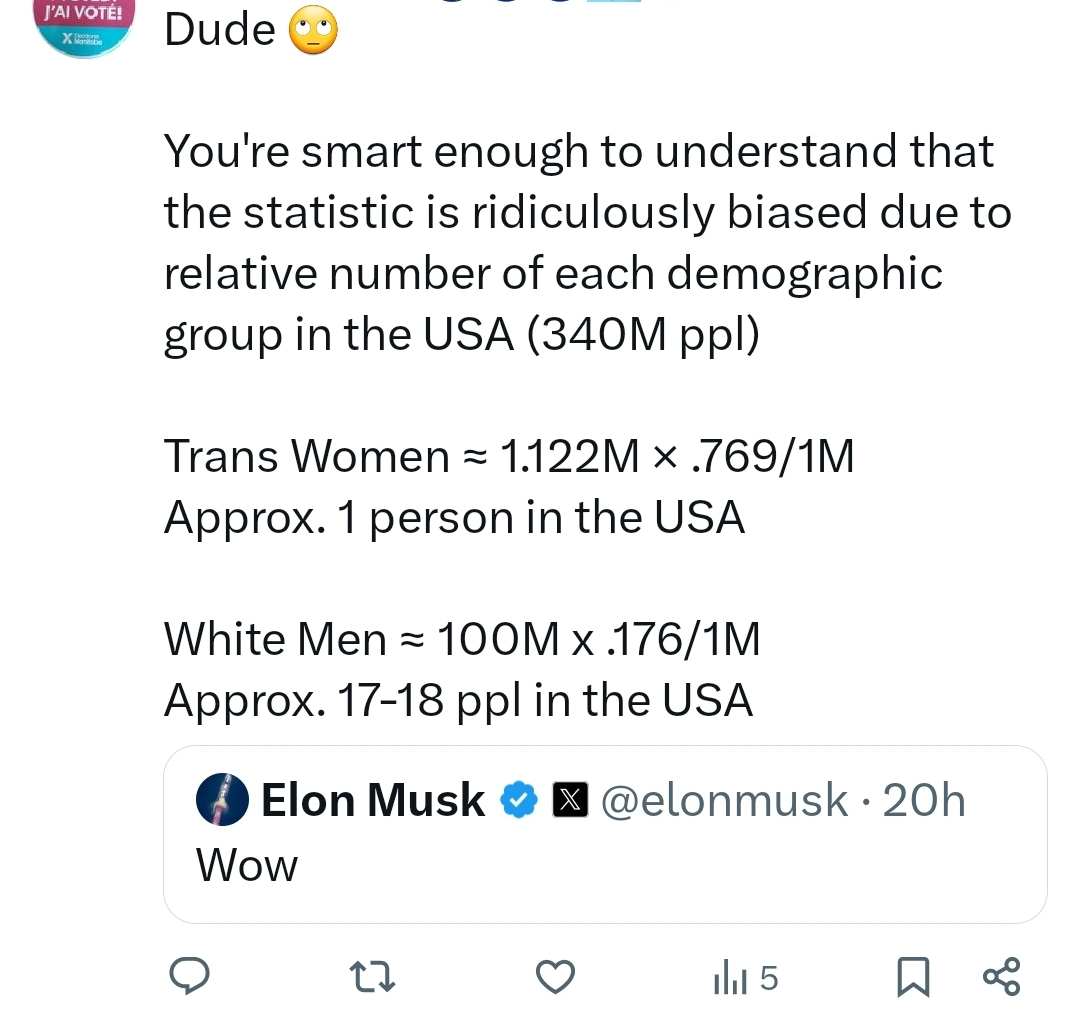1079x1026 pixels.
Task: Click the X affiliation badge beside Elon Musk
Action: [x=569, y=801]
